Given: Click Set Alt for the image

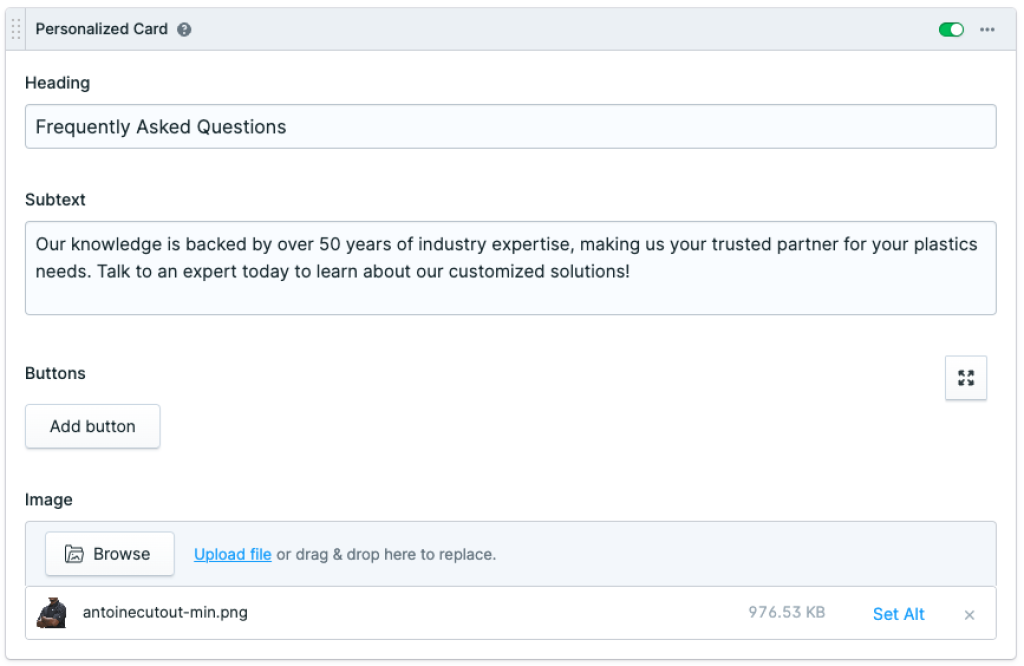Looking at the screenshot, I should pyautogui.click(x=898, y=614).
